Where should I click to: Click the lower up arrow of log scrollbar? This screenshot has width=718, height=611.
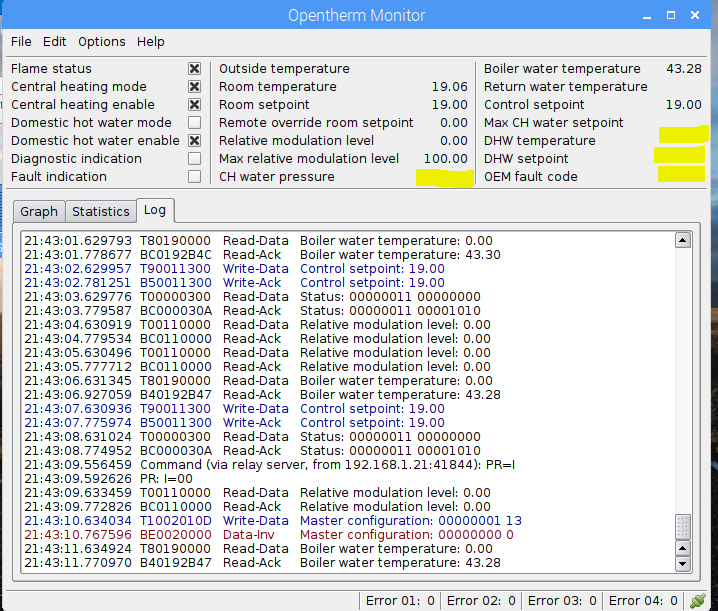click(x=683, y=548)
